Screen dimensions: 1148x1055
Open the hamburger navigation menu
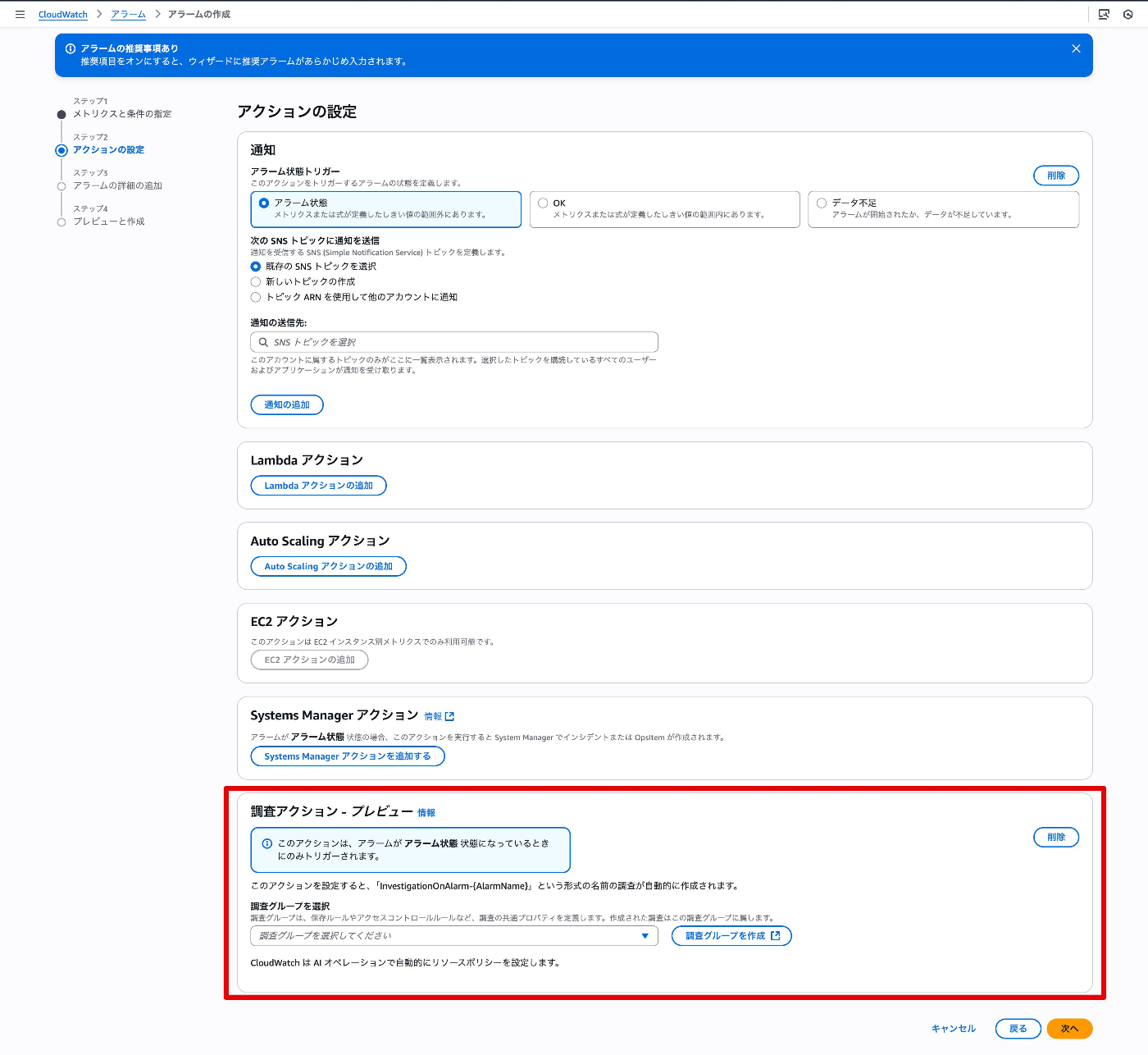point(20,14)
